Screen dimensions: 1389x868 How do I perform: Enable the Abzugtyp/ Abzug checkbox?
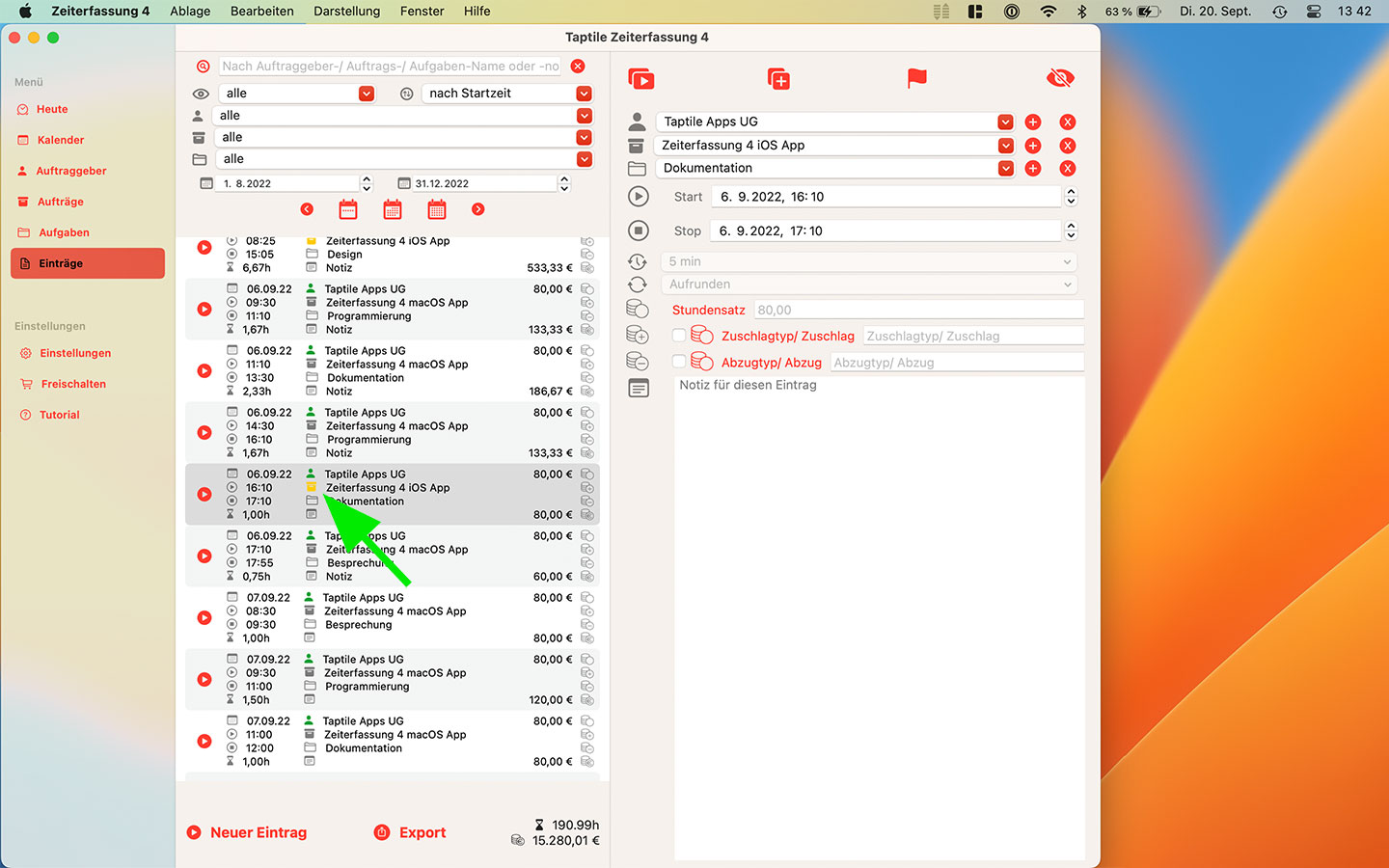click(x=679, y=362)
